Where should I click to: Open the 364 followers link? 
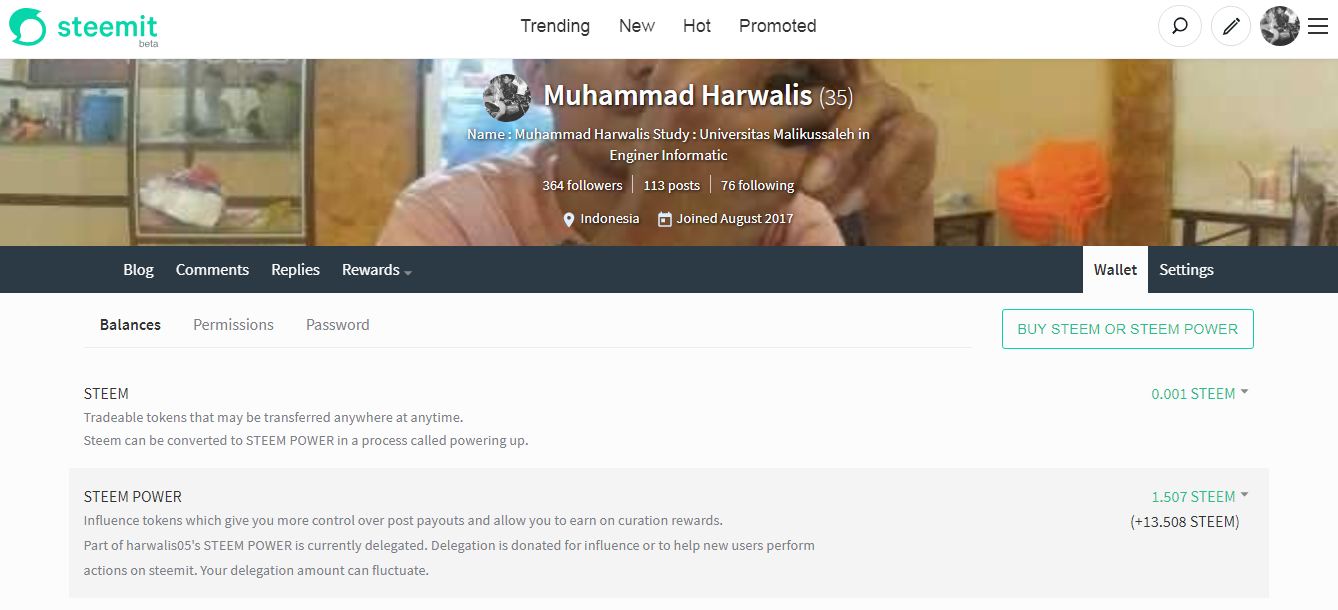click(582, 185)
